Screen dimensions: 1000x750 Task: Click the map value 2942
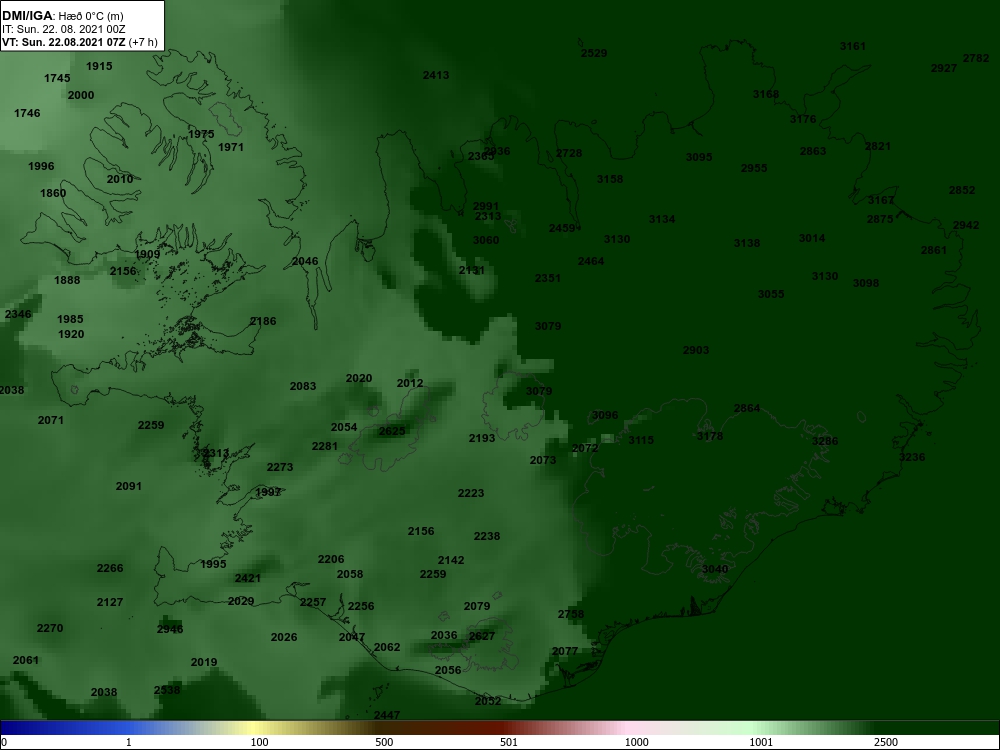point(966,226)
